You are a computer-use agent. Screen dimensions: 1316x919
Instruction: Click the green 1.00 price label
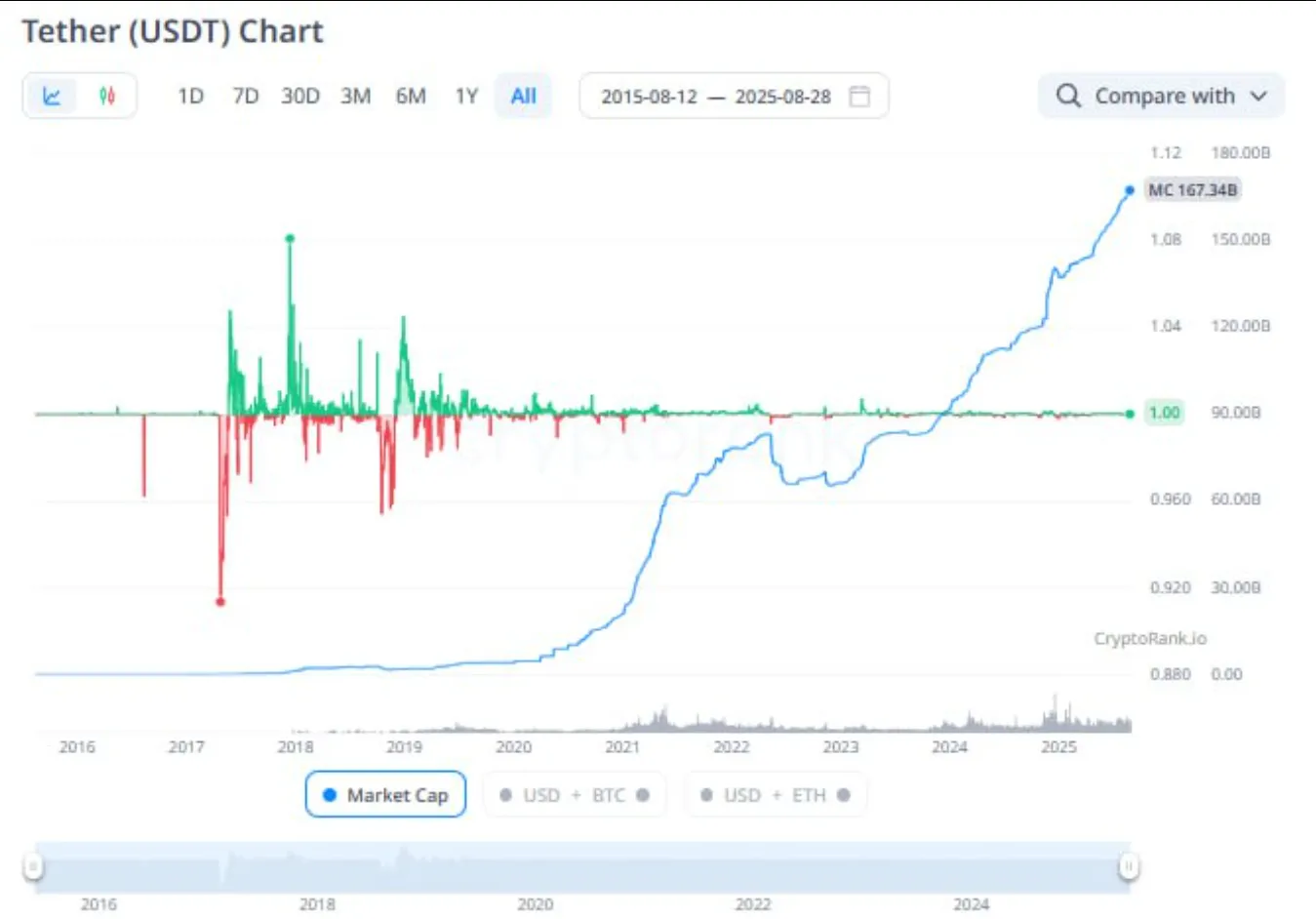[x=1164, y=413]
